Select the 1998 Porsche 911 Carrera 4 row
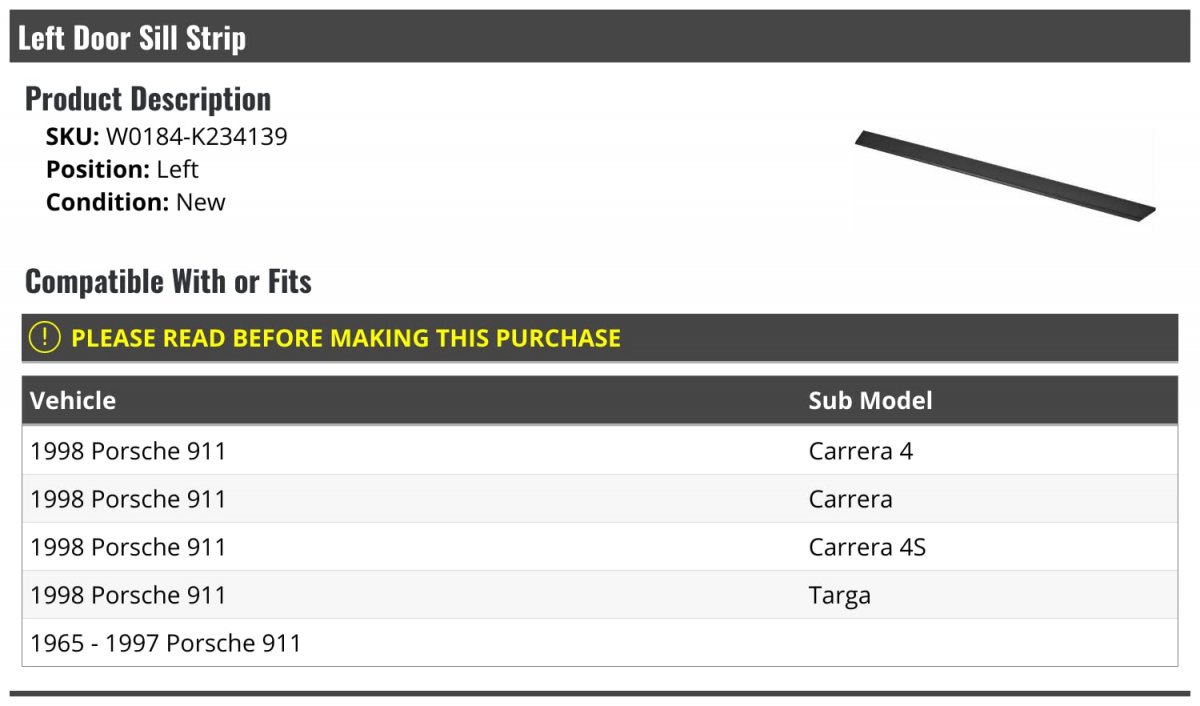 [600, 451]
